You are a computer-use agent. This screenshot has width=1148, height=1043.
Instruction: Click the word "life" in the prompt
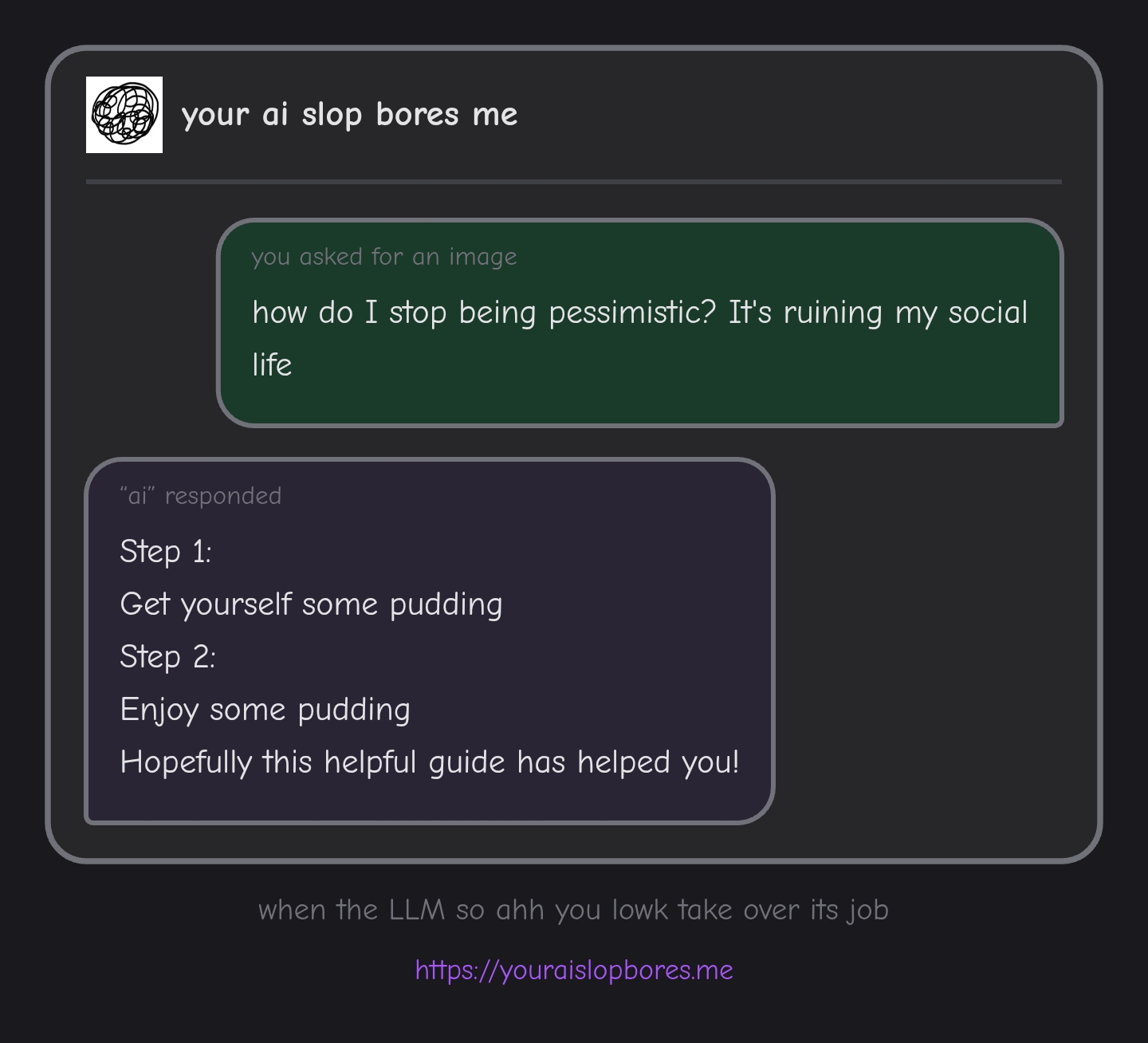(x=272, y=365)
